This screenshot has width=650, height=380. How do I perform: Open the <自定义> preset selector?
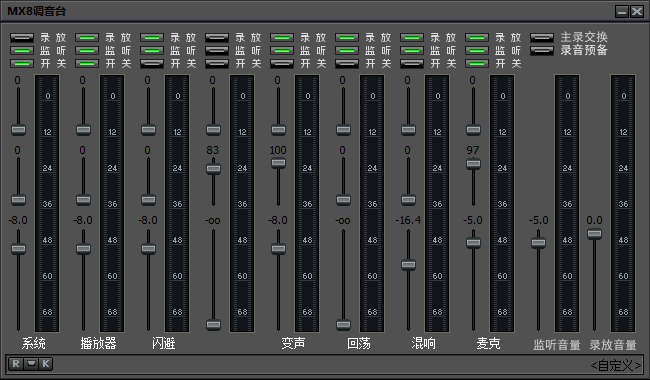click(x=616, y=365)
